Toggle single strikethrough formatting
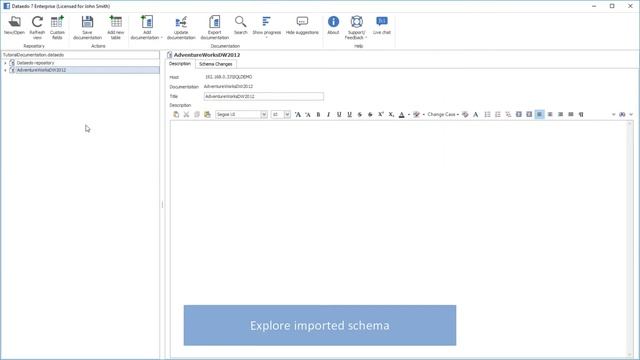 (360, 115)
